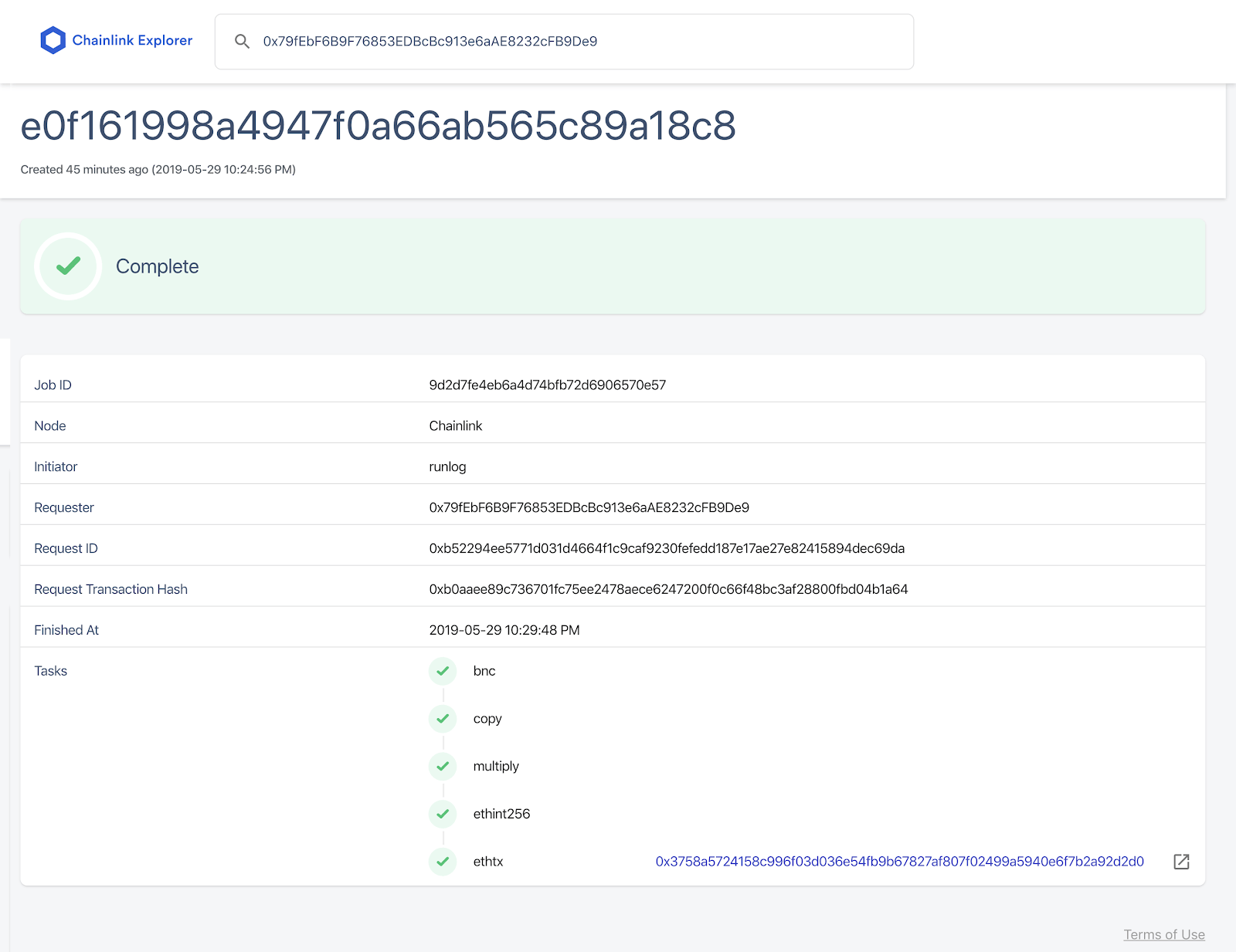Viewport: 1236px width, 952px height.
Task: Select the Tasks label
Action: [50, 672]
